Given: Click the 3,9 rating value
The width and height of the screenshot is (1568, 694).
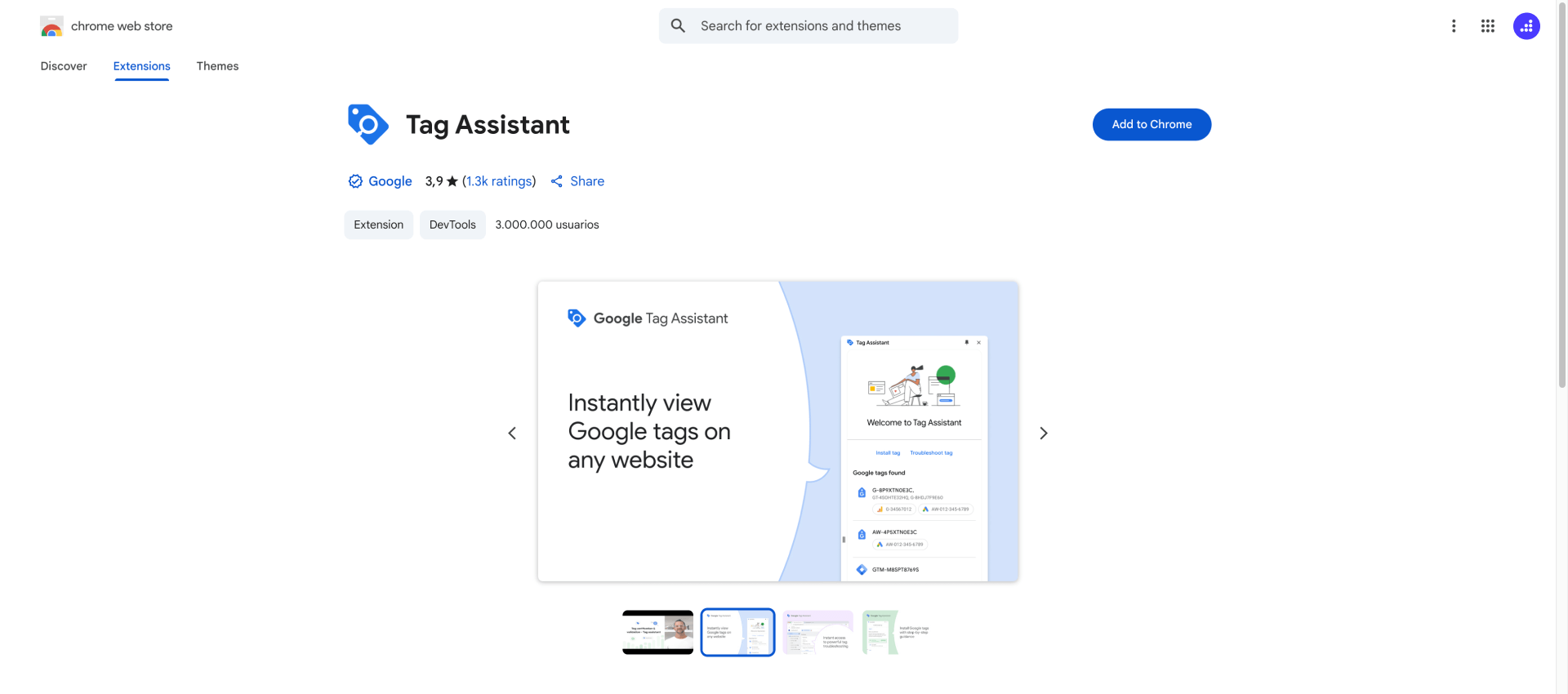Looking at the screenshot, I should pos(434,181).
